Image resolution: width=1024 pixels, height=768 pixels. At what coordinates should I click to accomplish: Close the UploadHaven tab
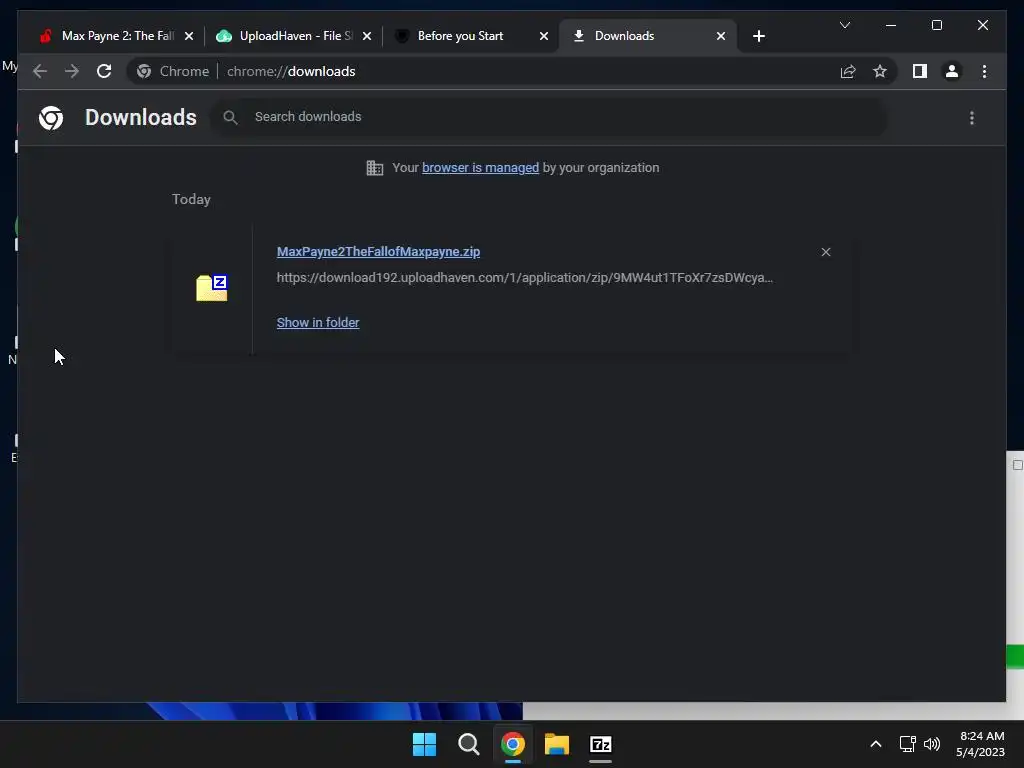point(367,36)
